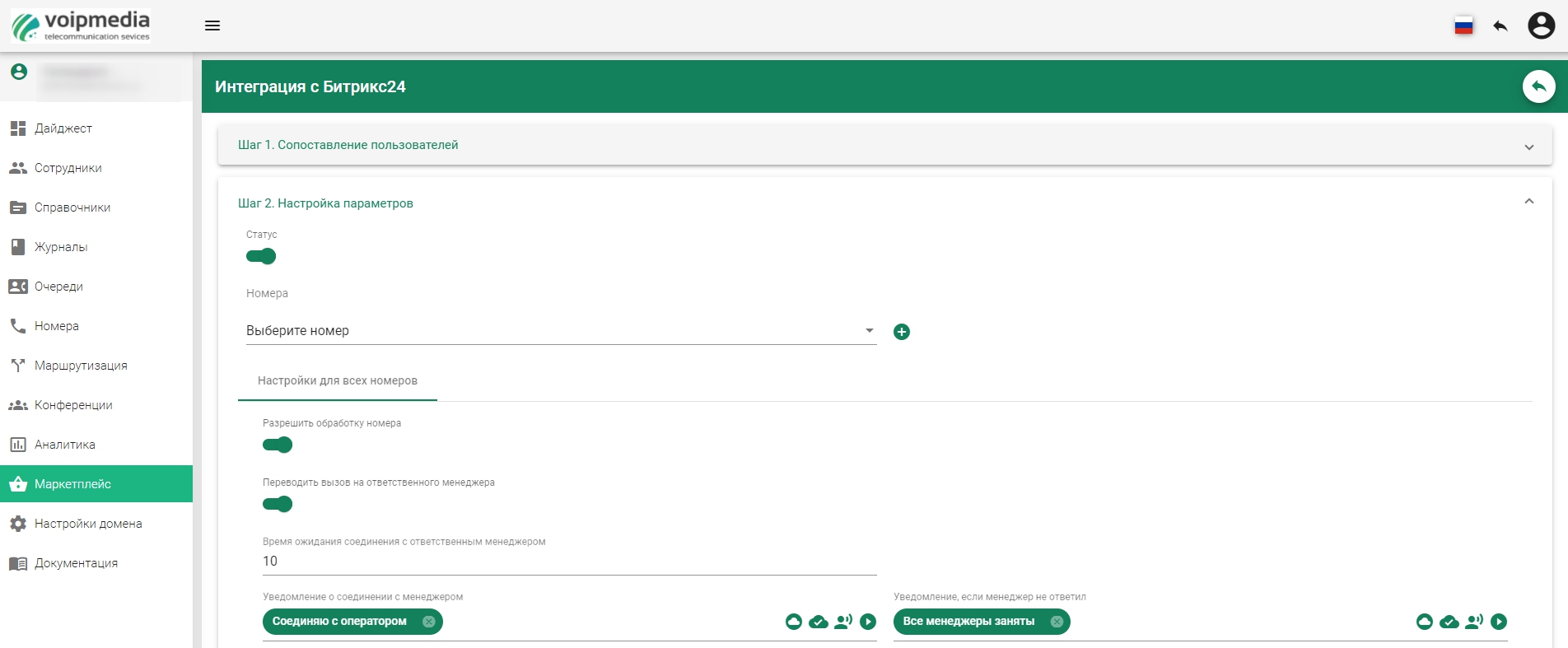This screenshot has width=1568, height=648.
Task: Click the speaking person icon for the no-answer notification
Action: (1474, 622)
